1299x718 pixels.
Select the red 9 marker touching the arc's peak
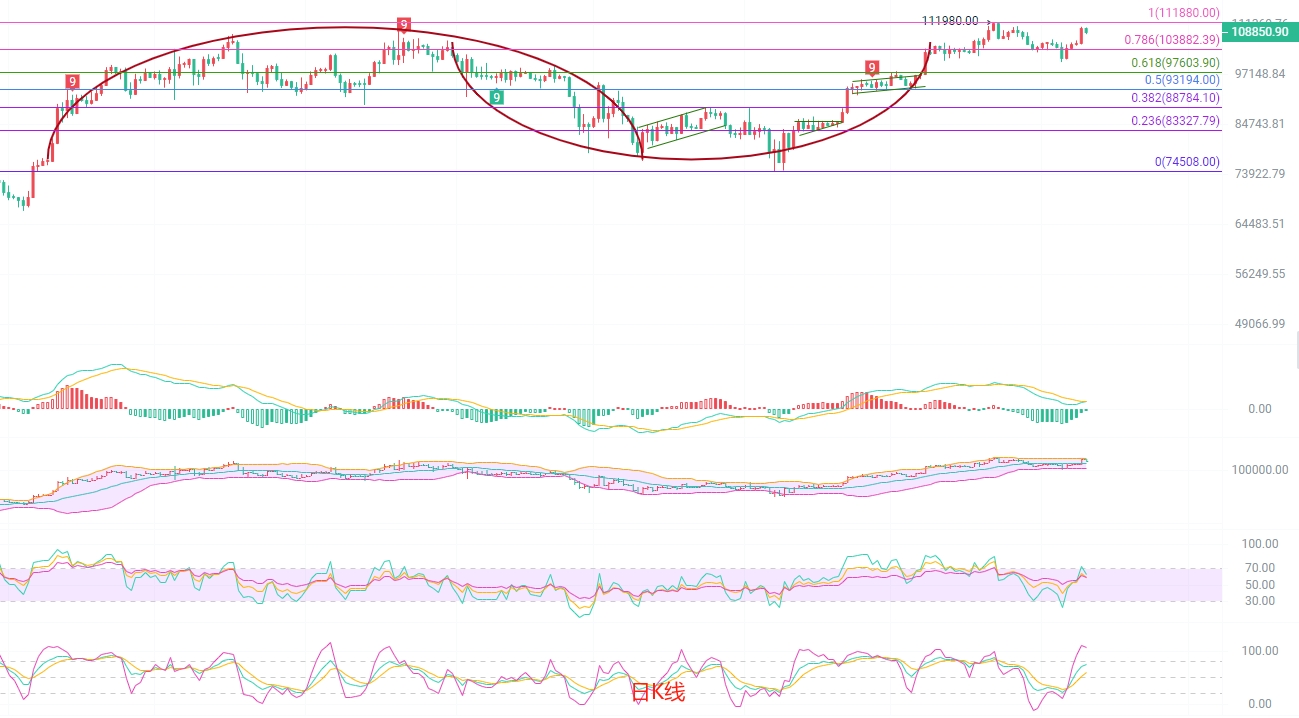click(403, 25)
